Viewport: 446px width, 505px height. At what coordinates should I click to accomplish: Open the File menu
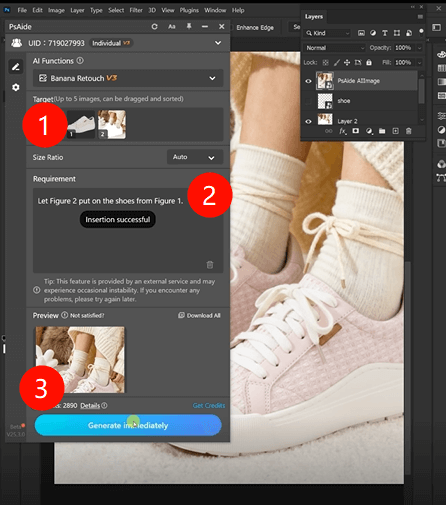point(22,10)
